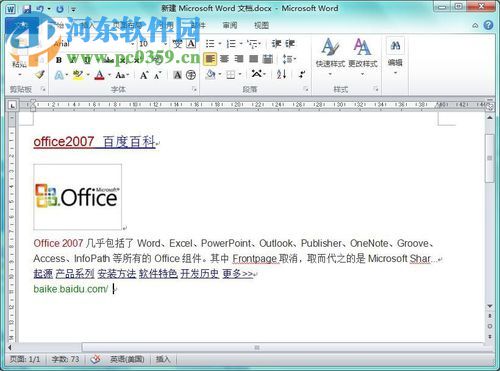The height and width of the screenshot is (371, 500).
Task: Undo the last action
Action: [40, 9]
